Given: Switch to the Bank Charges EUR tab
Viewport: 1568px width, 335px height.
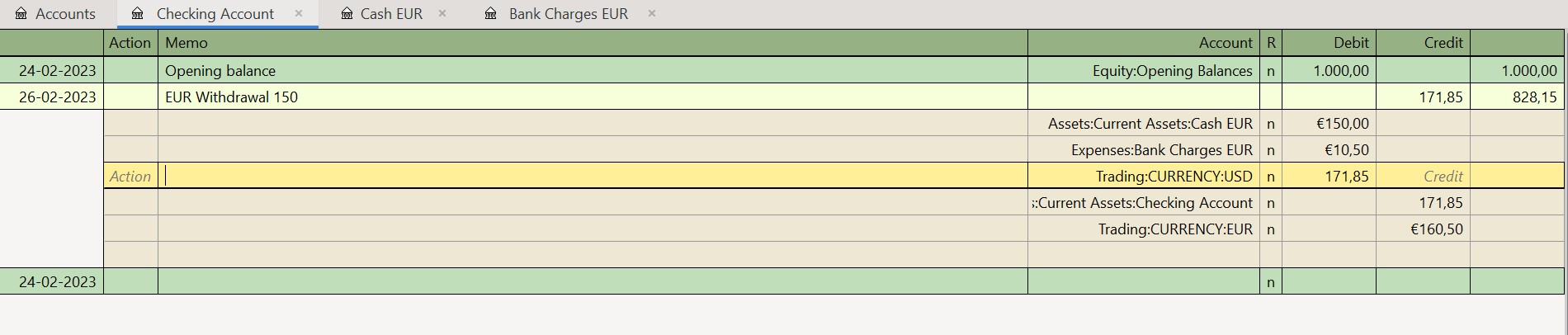Looking at the screenshot, I should point(568,14).
